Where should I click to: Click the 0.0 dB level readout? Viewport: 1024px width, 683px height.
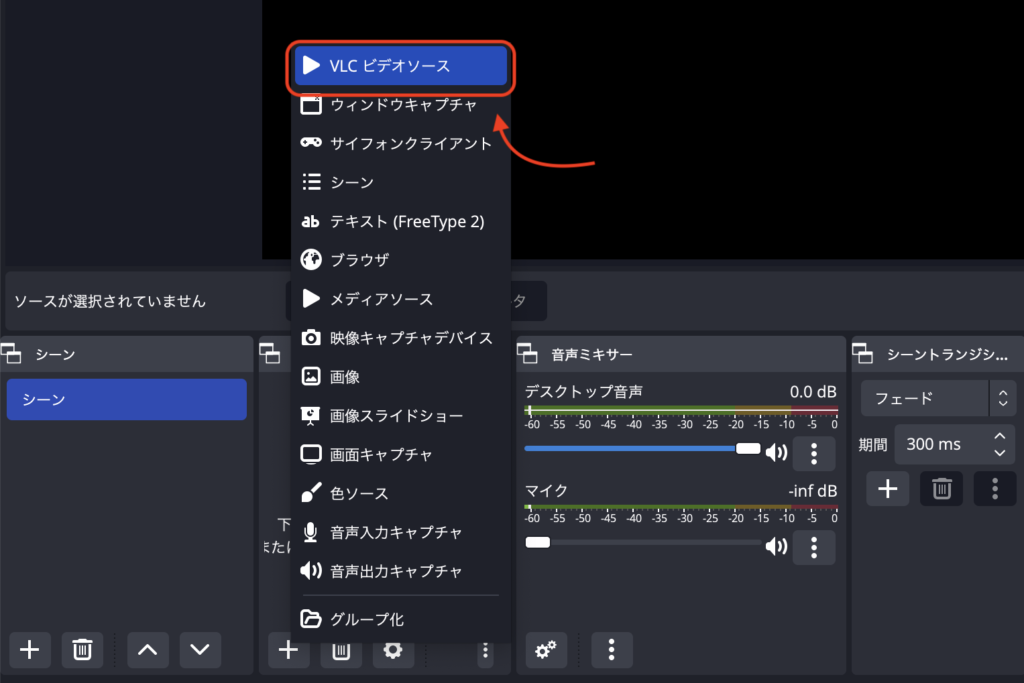pos(812,392)
